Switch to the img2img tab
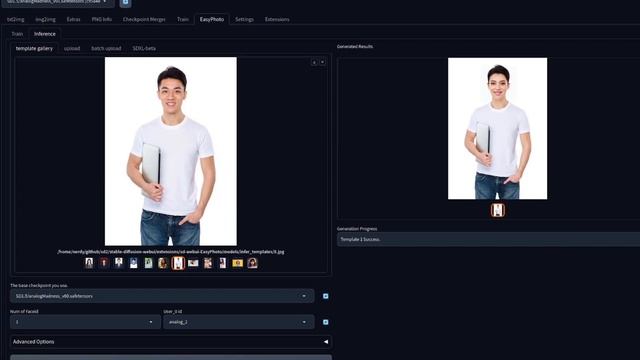This screenshot has height=360, width=640. coord(45,19)
